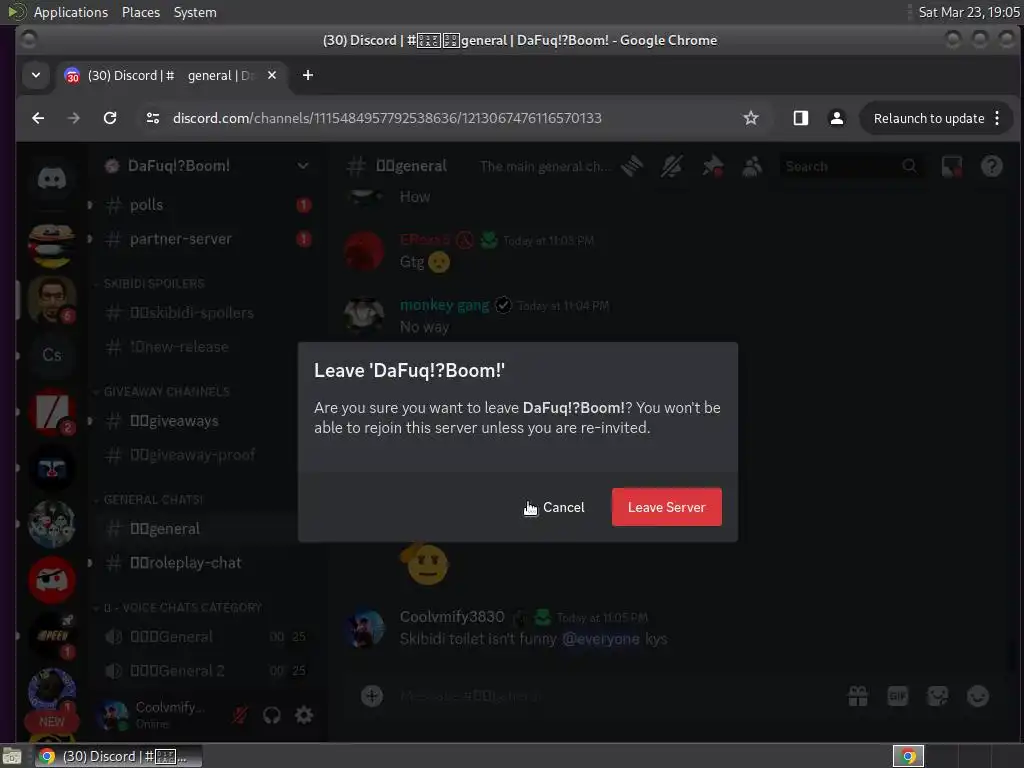Viewport: 1024px width, 768px height.
Task: Open the Applications menu
Action: tap(71, 12)
